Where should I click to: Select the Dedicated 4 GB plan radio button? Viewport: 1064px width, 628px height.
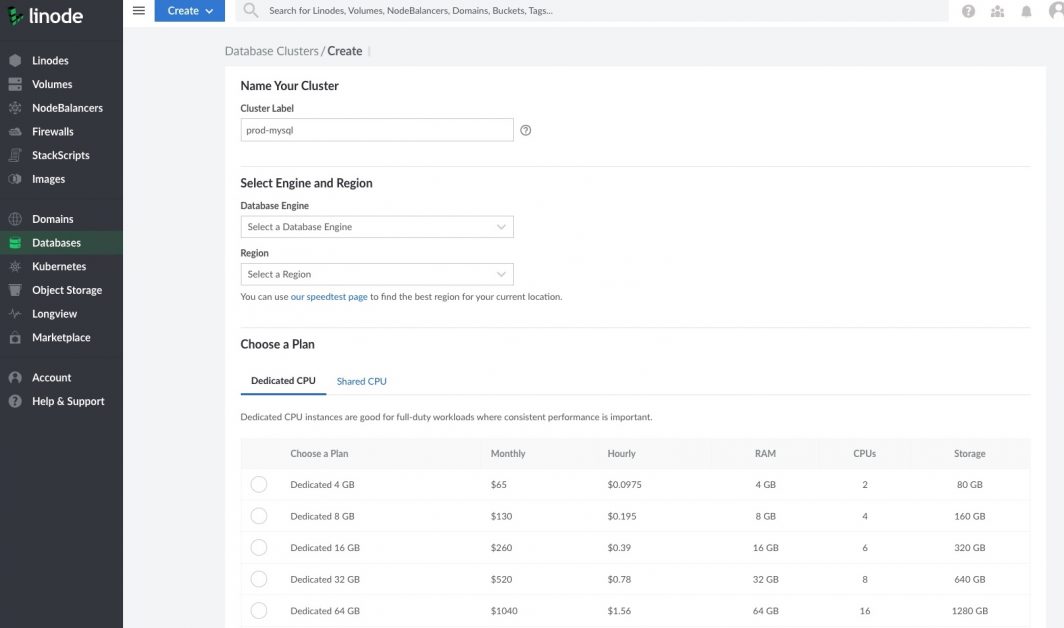click(259, 485)
